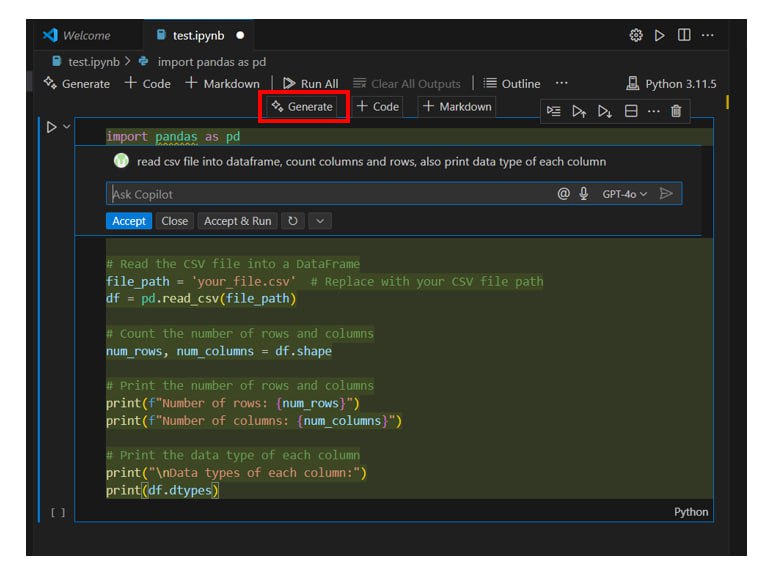Split the editor with the layout icon
The image size is (770, 566).
[x=684, y=35]
